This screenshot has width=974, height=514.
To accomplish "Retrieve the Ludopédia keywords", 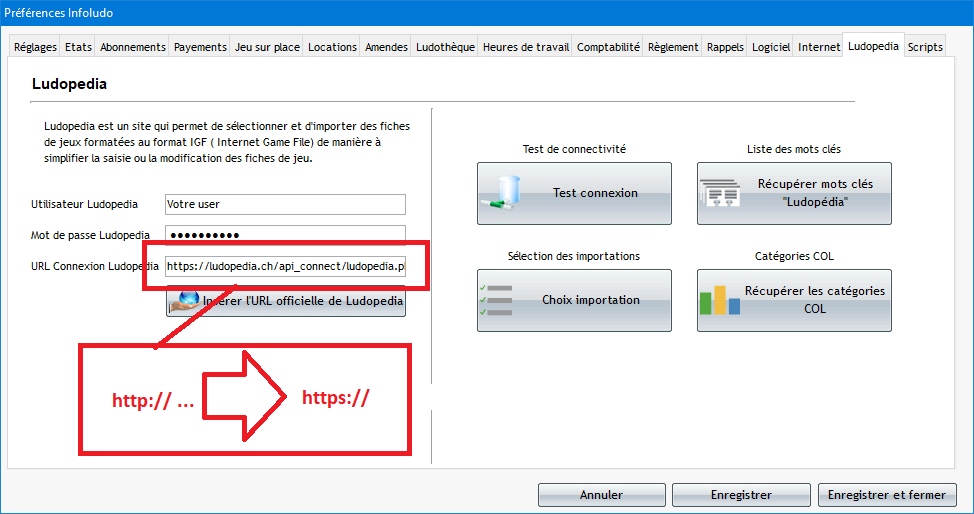I will click(x=794, y=193).
